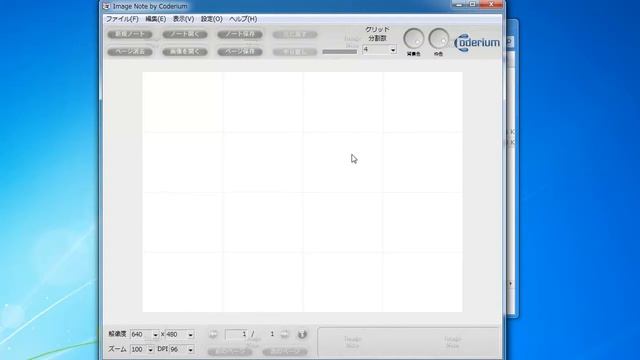Screen dimensions: 640x360
Task: Click the slider bar left of grid dropdown
Action: (340, 52)
